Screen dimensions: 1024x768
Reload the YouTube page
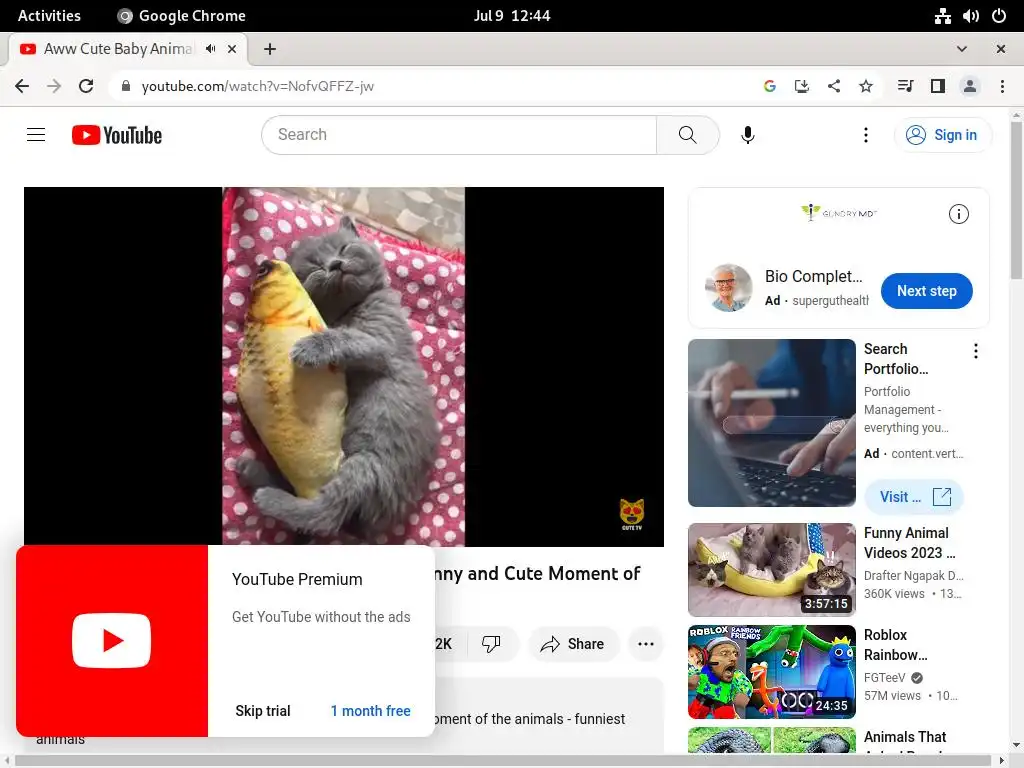pyautogui.click(x=86, y=86)
